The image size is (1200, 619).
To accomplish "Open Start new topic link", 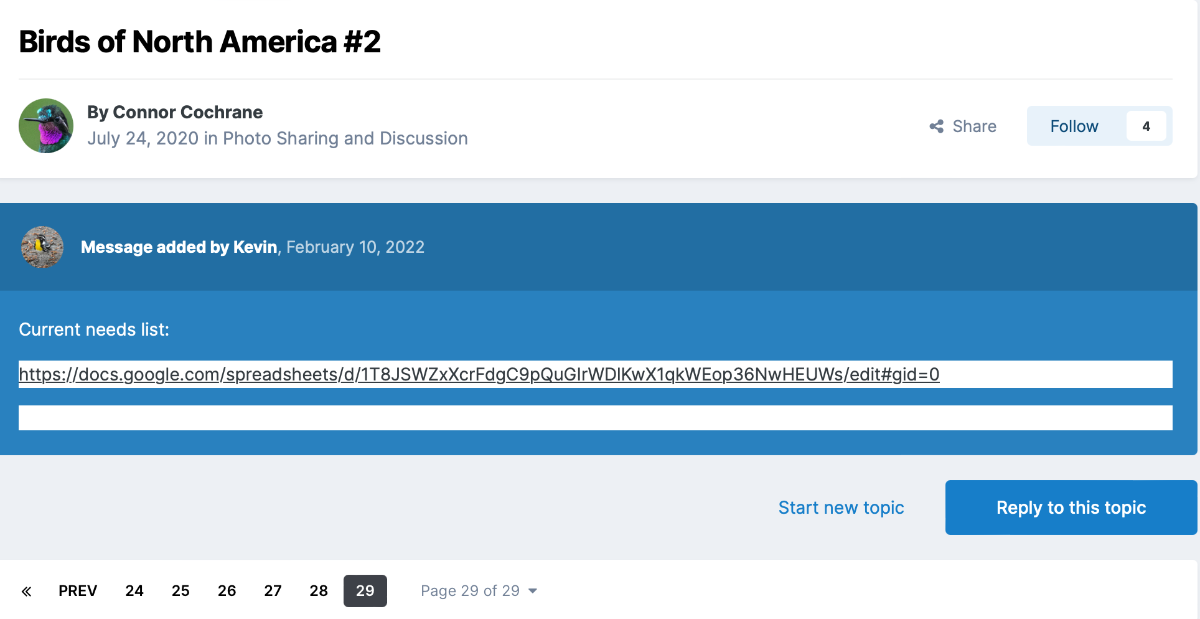I will click(841, 508).
